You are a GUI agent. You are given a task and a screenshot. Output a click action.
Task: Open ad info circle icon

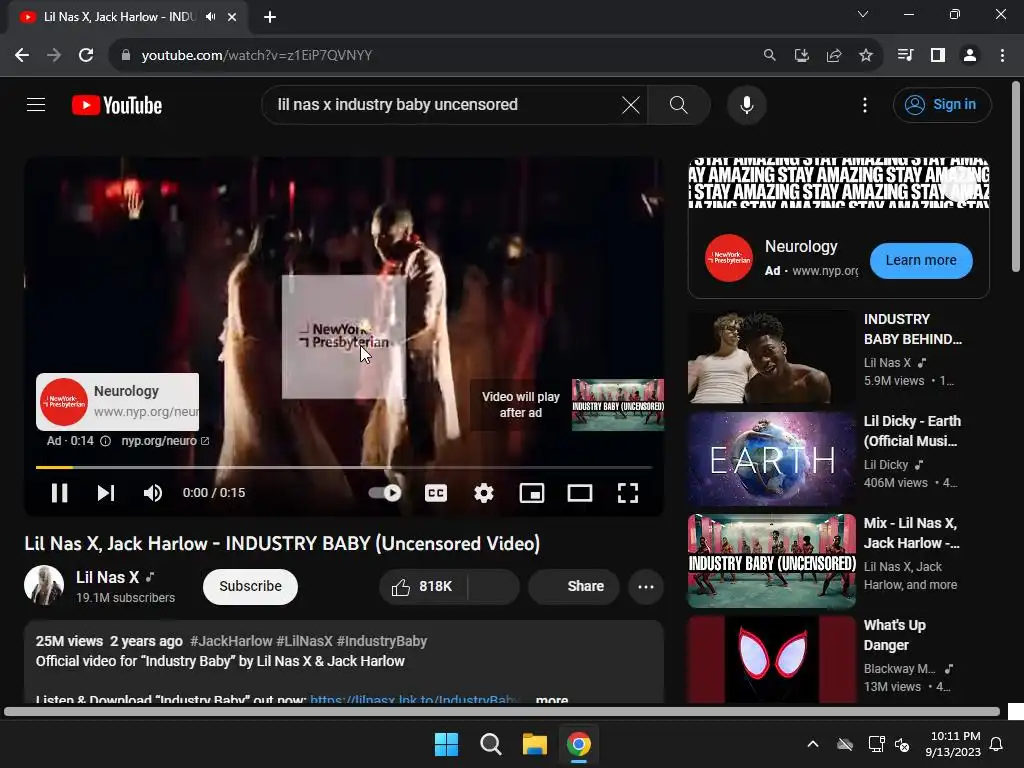(105, 441)
